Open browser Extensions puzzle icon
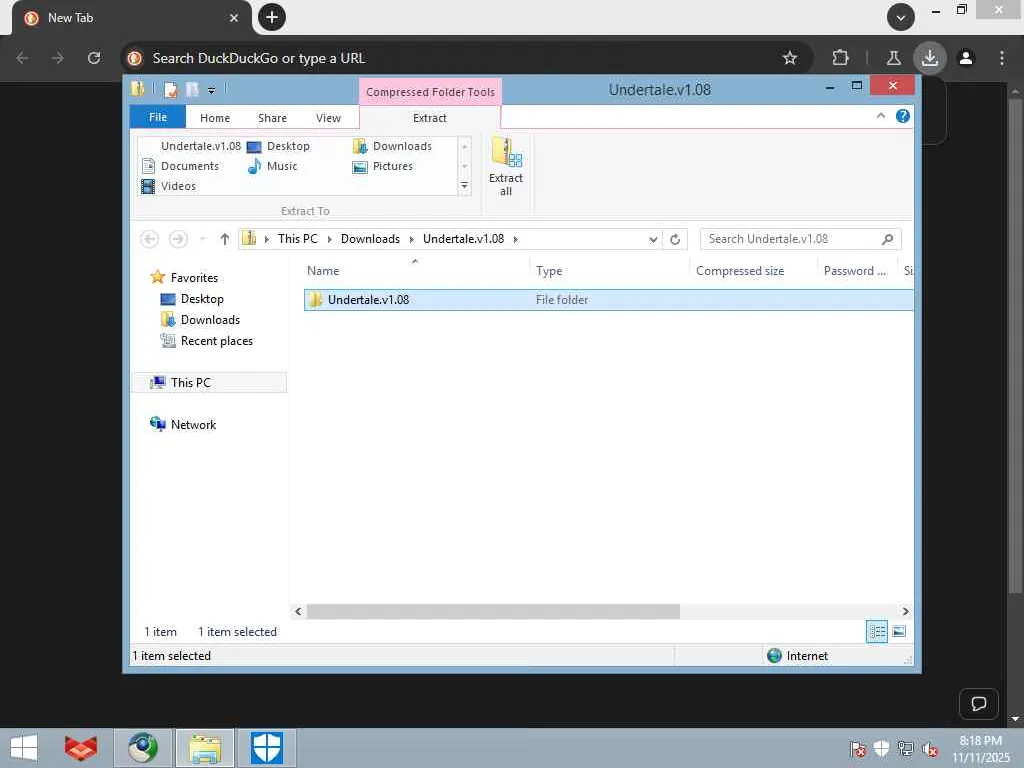The width and height of the screenshot is (1024, 768). [x=840, y=58]
